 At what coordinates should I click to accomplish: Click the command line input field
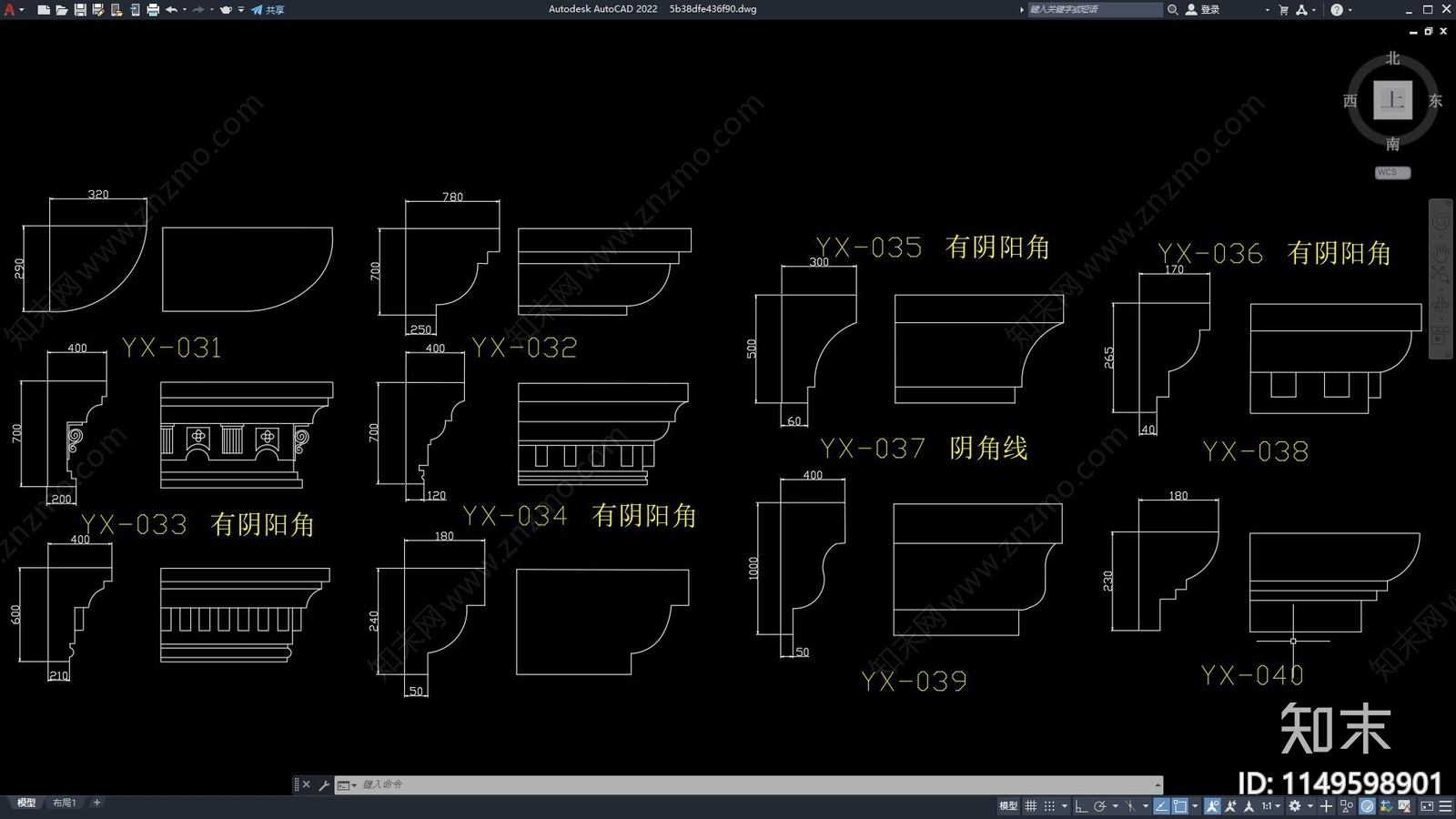point(746,784)
